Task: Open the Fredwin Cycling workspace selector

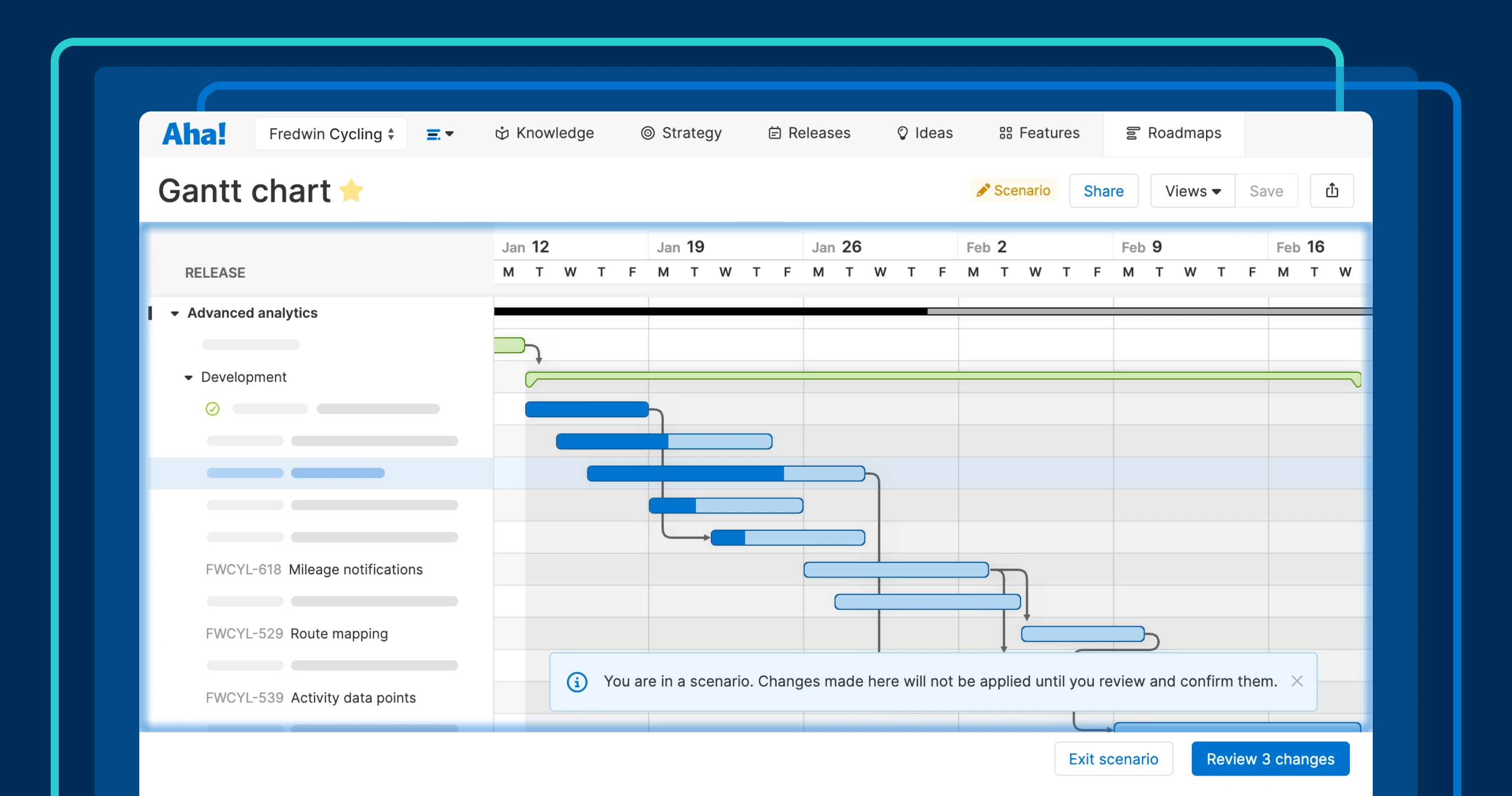Action: [330, 133]
